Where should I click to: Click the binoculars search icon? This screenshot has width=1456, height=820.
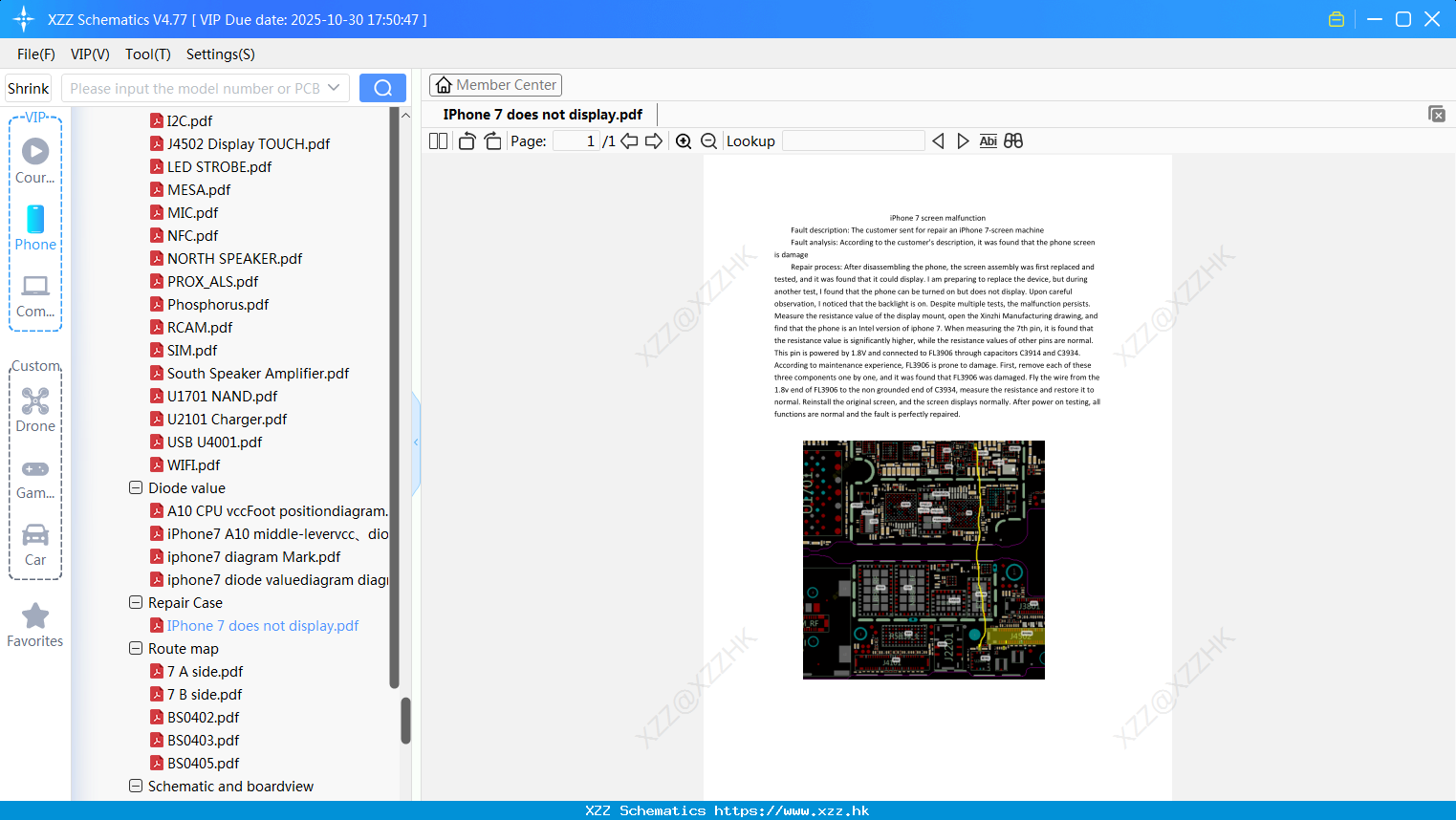coord(1013,141)
